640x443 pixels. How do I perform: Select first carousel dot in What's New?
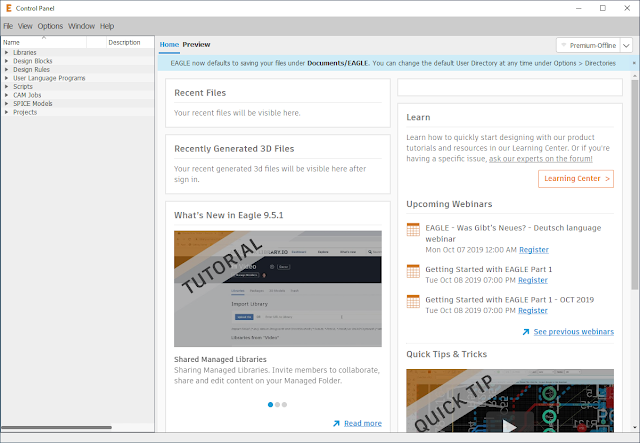pyautogui.click(x=270, y=405)
